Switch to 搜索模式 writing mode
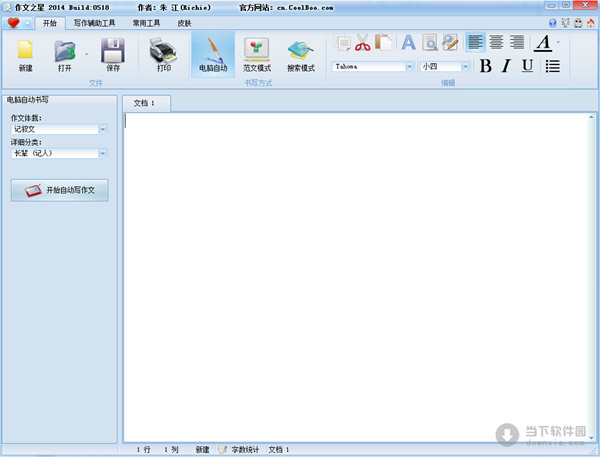 301,55
